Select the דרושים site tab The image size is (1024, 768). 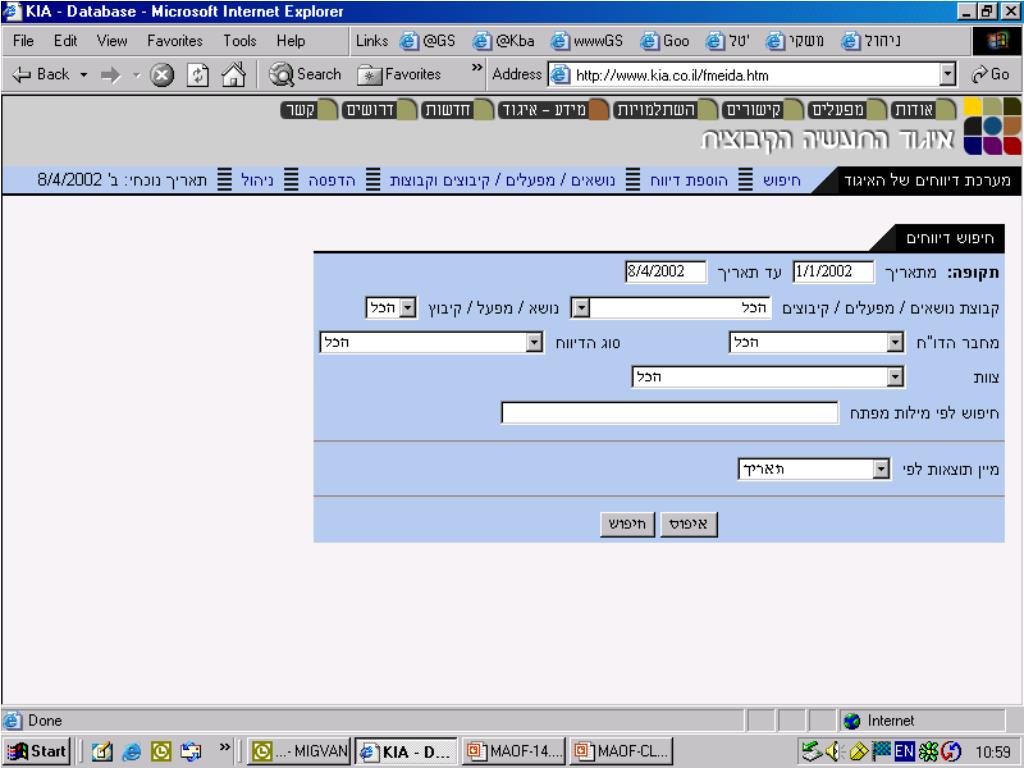point(379,110)
